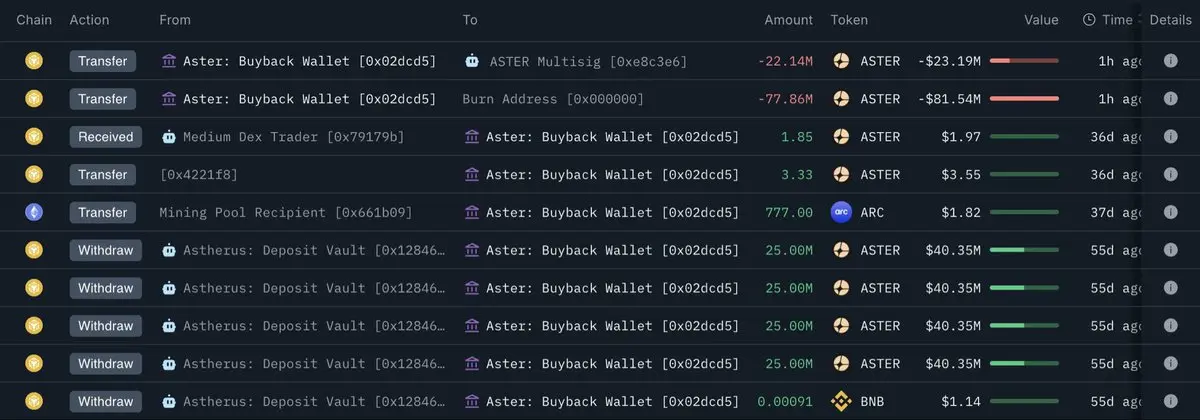Select the $1.82 value
Image resolution: width=1200 pixels, height=420 pixels.
click(960, 213)
